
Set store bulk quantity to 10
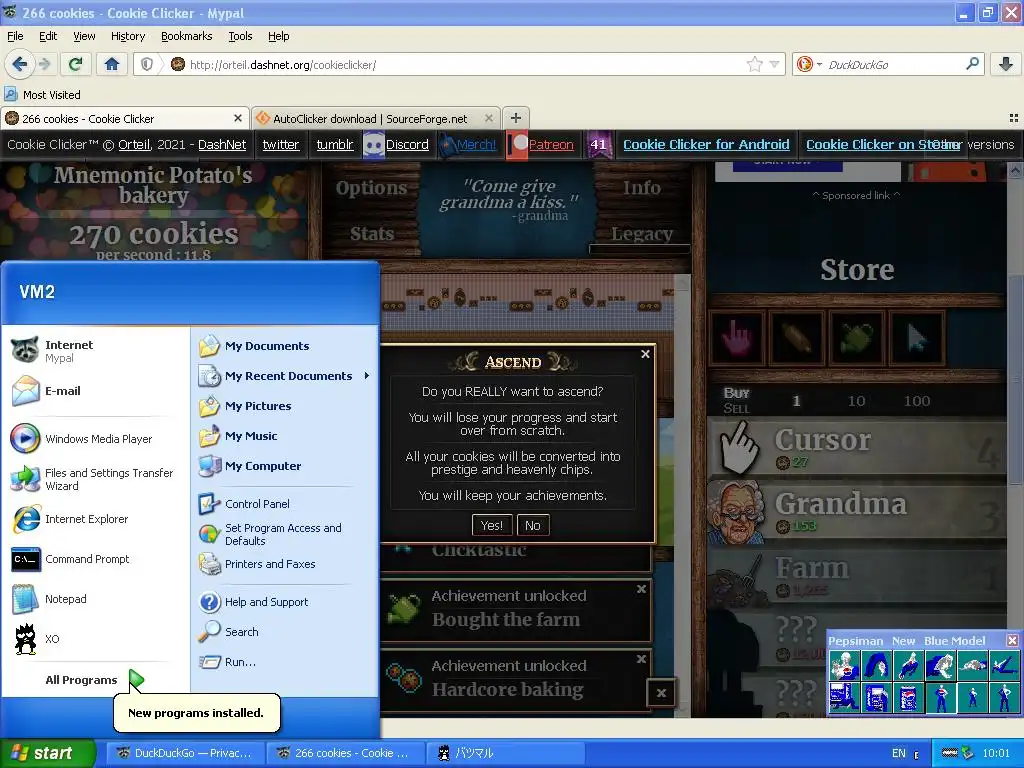856,401
